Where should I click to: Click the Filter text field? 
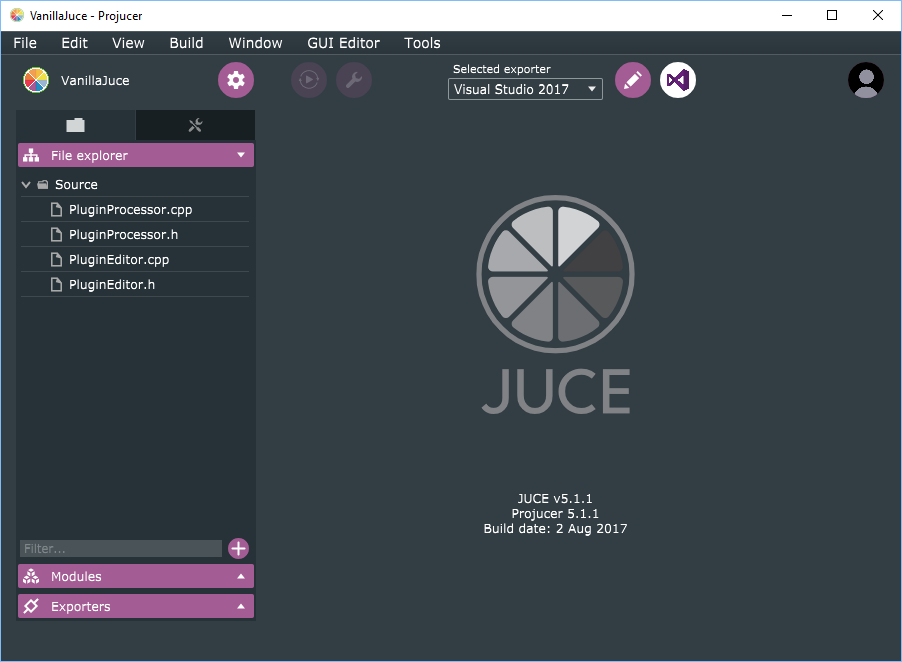click(120, 549)
